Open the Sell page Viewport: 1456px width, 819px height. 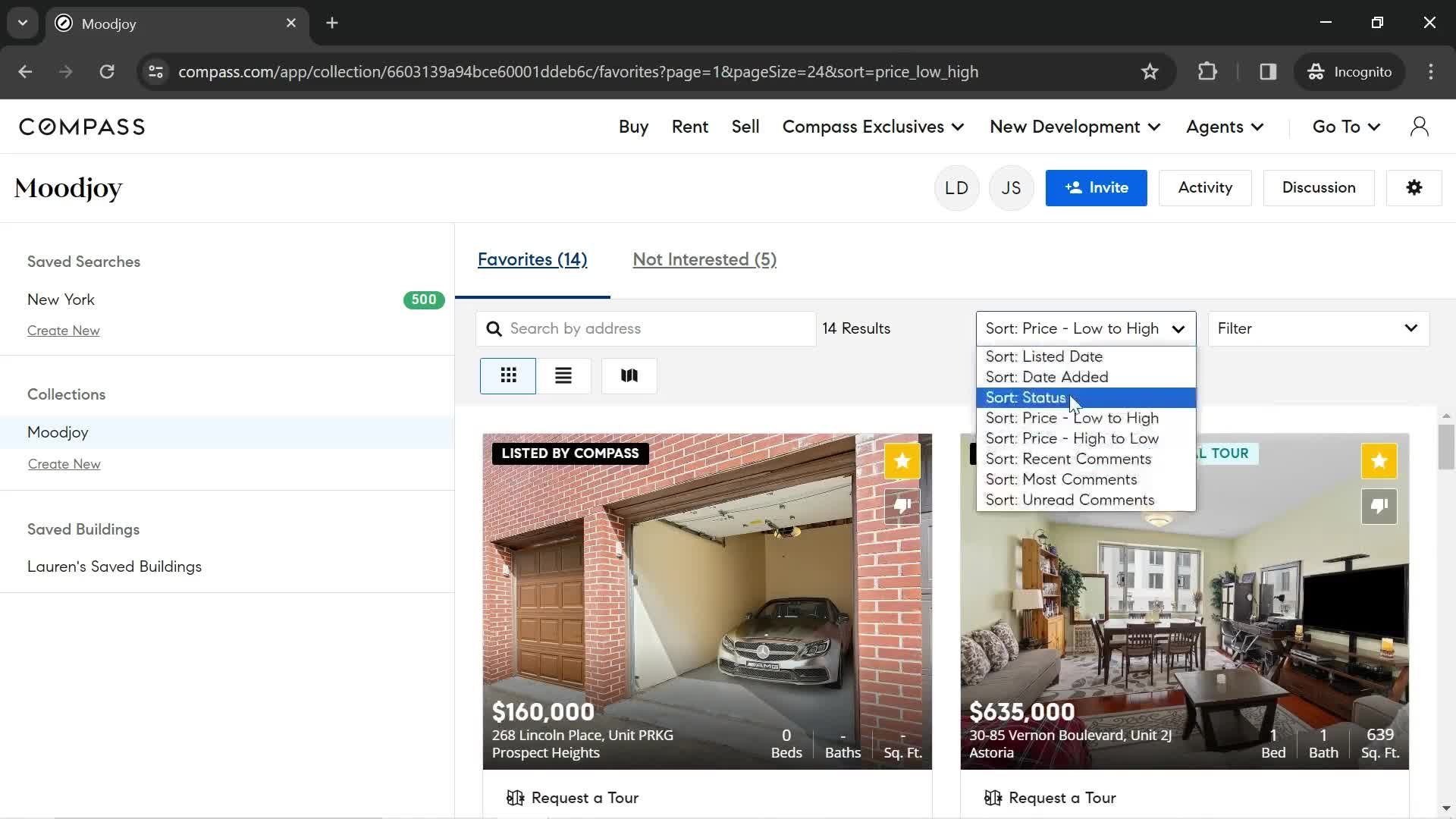pos(745,127)
